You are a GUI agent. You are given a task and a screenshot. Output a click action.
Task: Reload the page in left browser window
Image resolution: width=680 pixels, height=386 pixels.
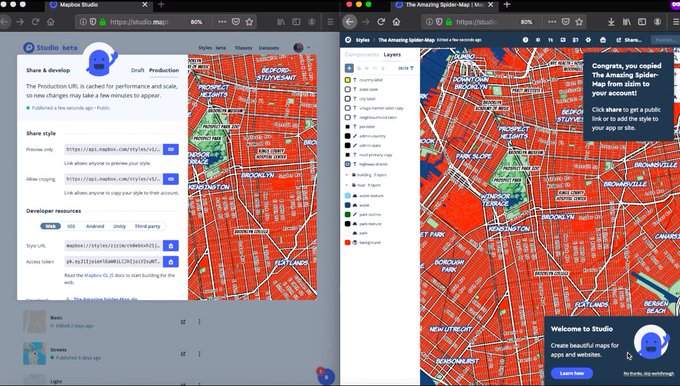tap(36, 22)
